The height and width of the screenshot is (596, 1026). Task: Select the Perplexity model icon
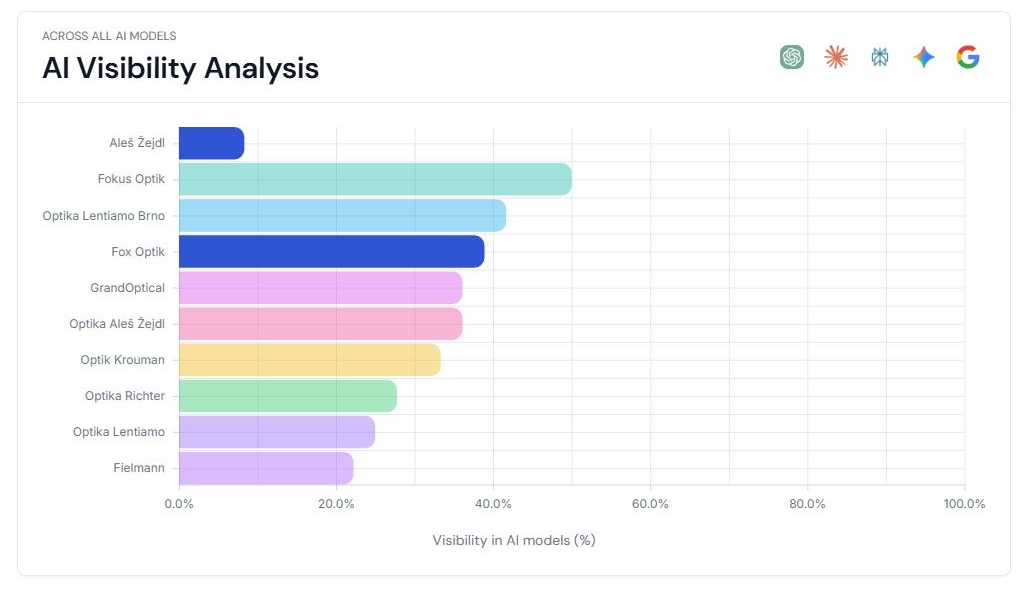(879, 57)
